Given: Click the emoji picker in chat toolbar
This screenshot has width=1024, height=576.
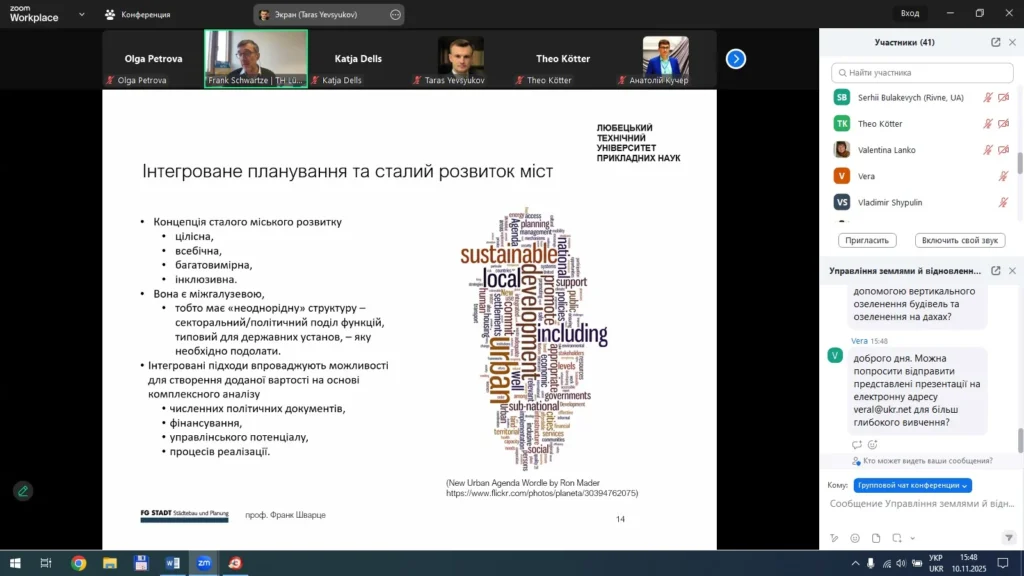Looking at the screenshot, I should (855, 538).
